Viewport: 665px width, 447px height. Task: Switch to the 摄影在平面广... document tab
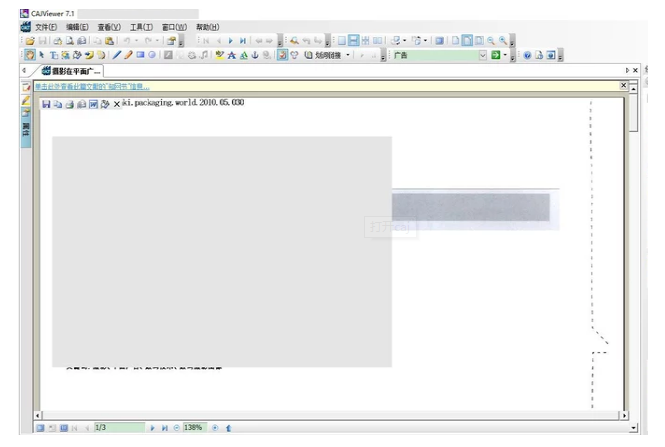pyautogui.click(x=76, y=71)
